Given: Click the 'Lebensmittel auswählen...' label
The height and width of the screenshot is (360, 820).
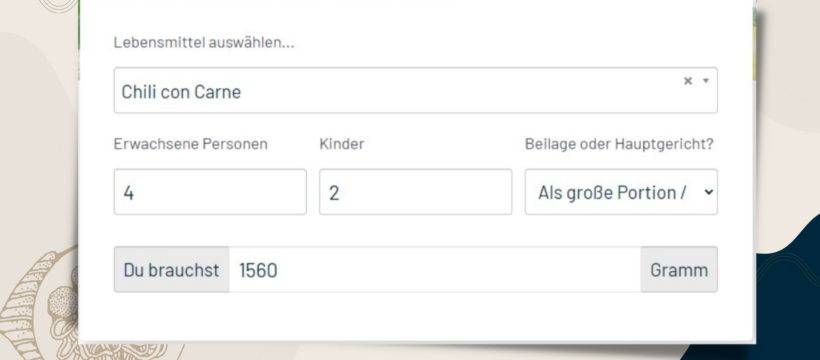Looking at the screenshot, I should coord(204,42).
